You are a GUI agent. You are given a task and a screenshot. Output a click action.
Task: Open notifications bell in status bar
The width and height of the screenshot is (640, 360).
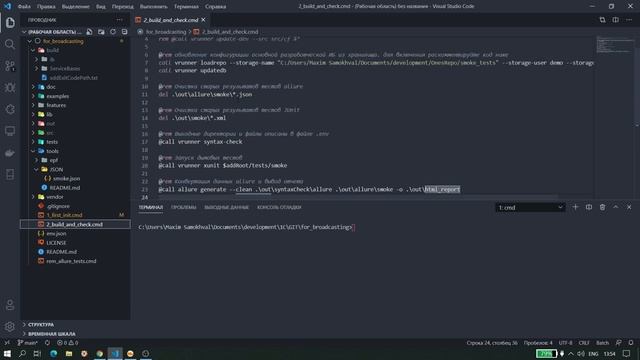tap(631, 343)
